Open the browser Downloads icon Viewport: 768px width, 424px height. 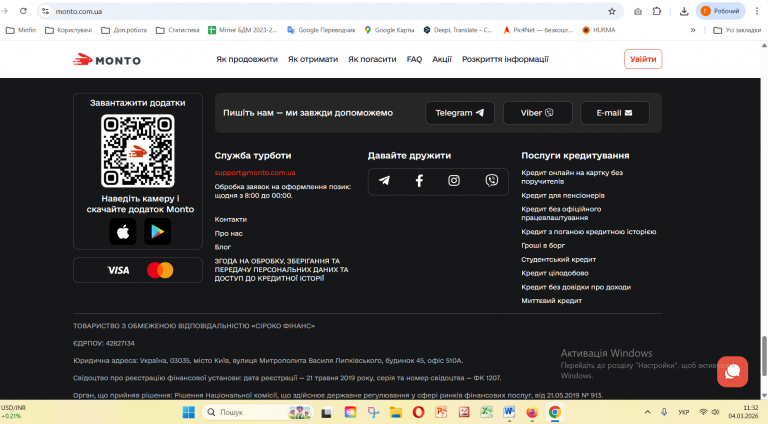(684, 11)
